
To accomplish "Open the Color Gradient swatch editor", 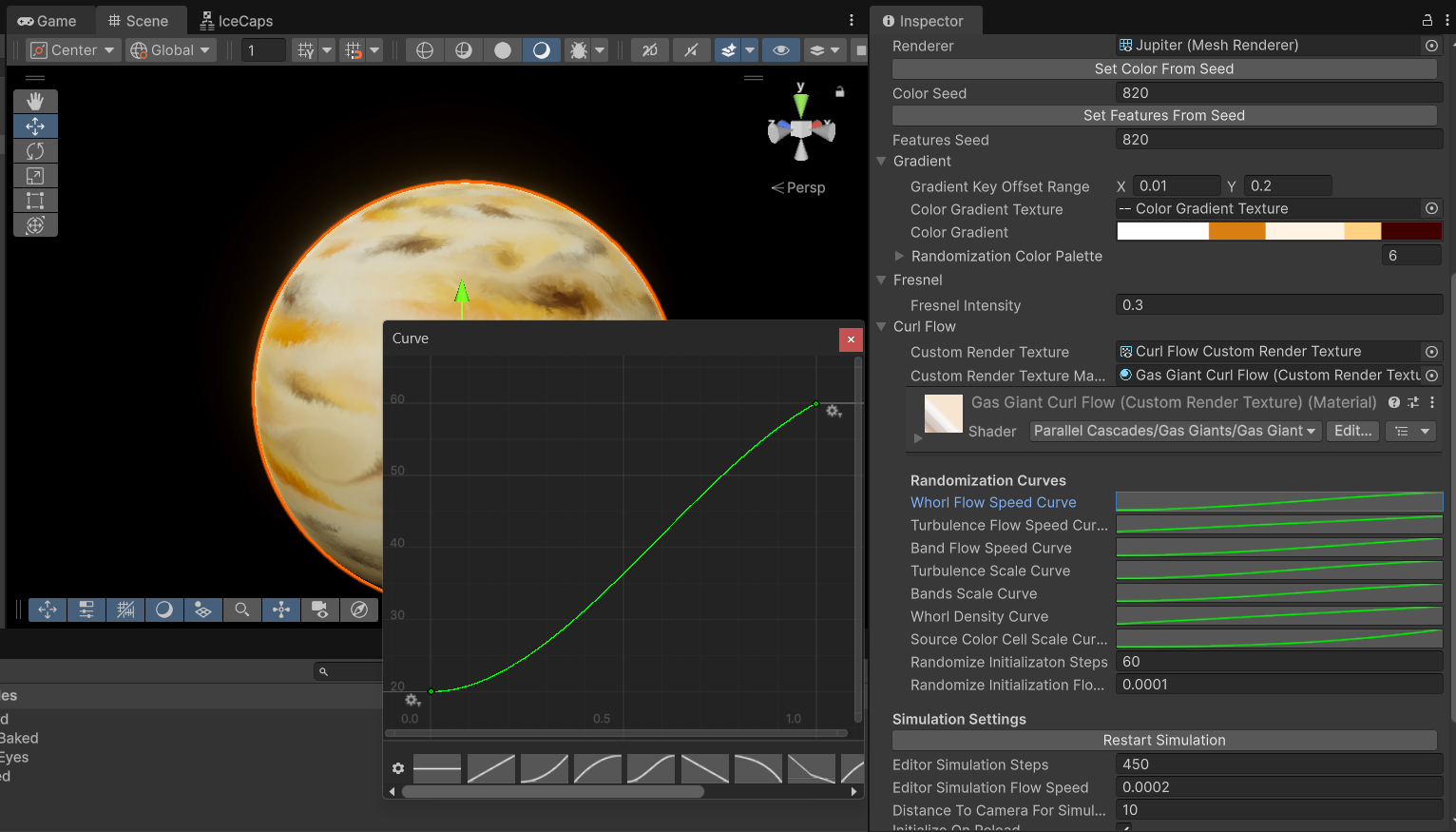I will point(1278,232).
